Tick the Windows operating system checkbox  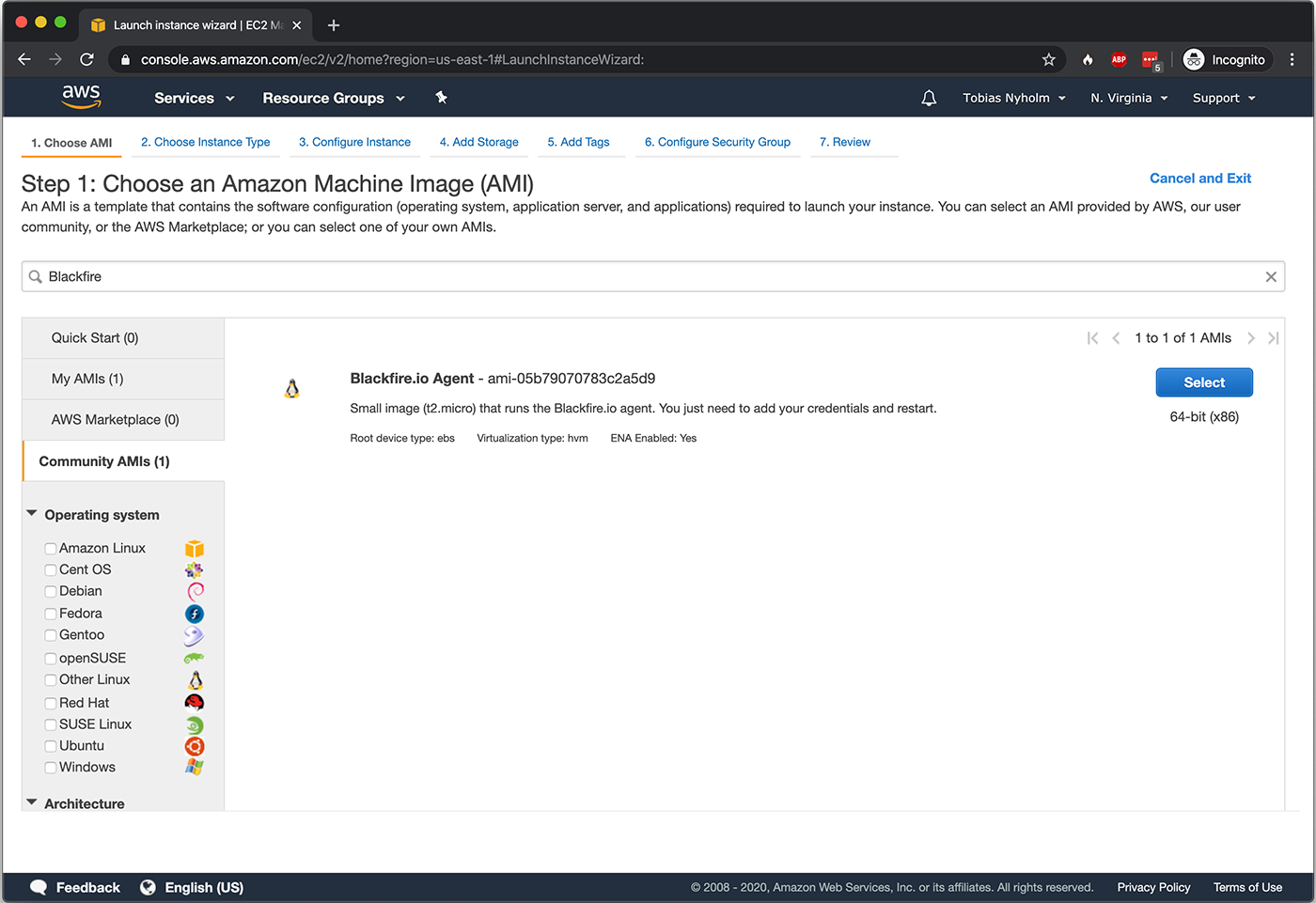pyautogui.click(x=51, y=769)
